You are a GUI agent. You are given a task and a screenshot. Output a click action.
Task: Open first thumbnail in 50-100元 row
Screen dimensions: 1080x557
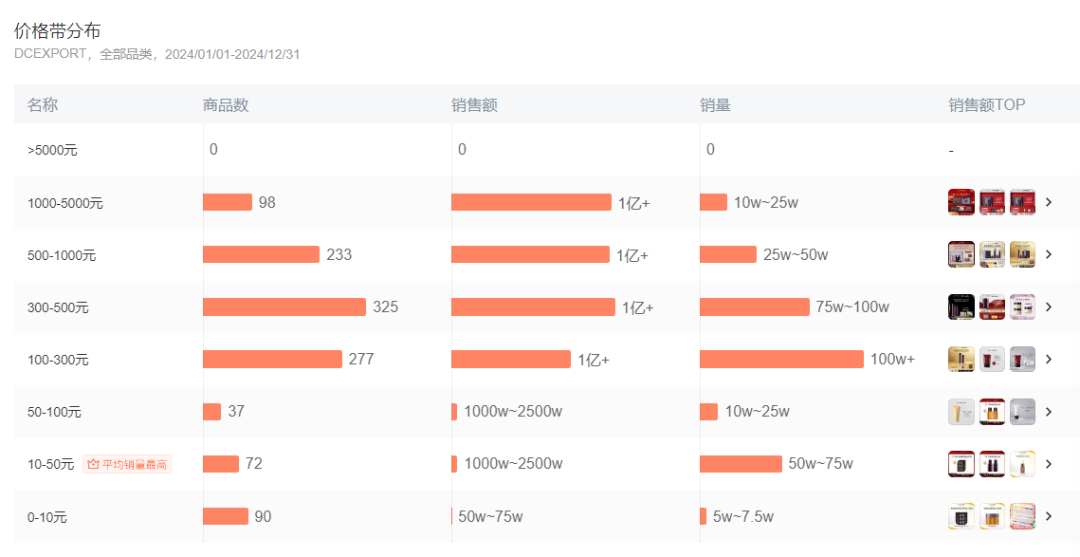click(961, 411)
